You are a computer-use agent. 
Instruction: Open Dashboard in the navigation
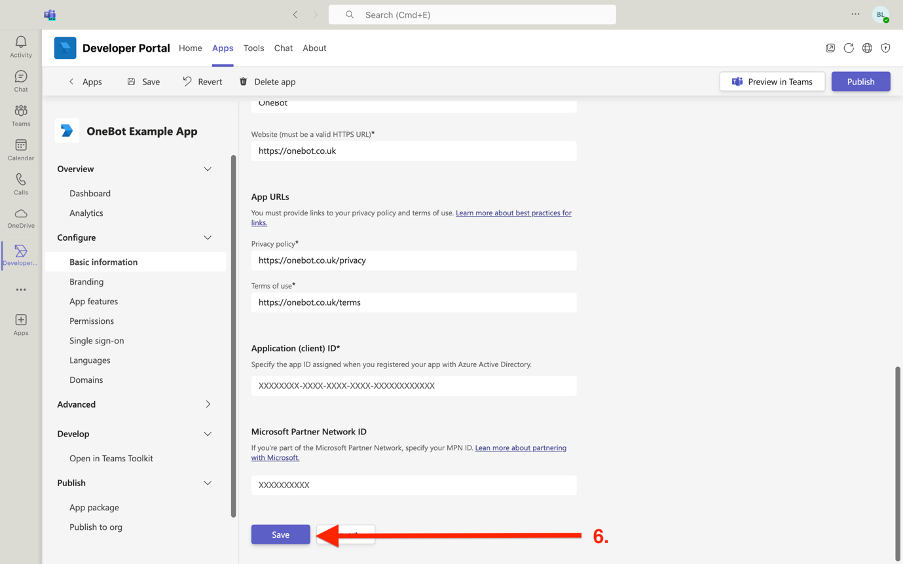click(90, 193)
